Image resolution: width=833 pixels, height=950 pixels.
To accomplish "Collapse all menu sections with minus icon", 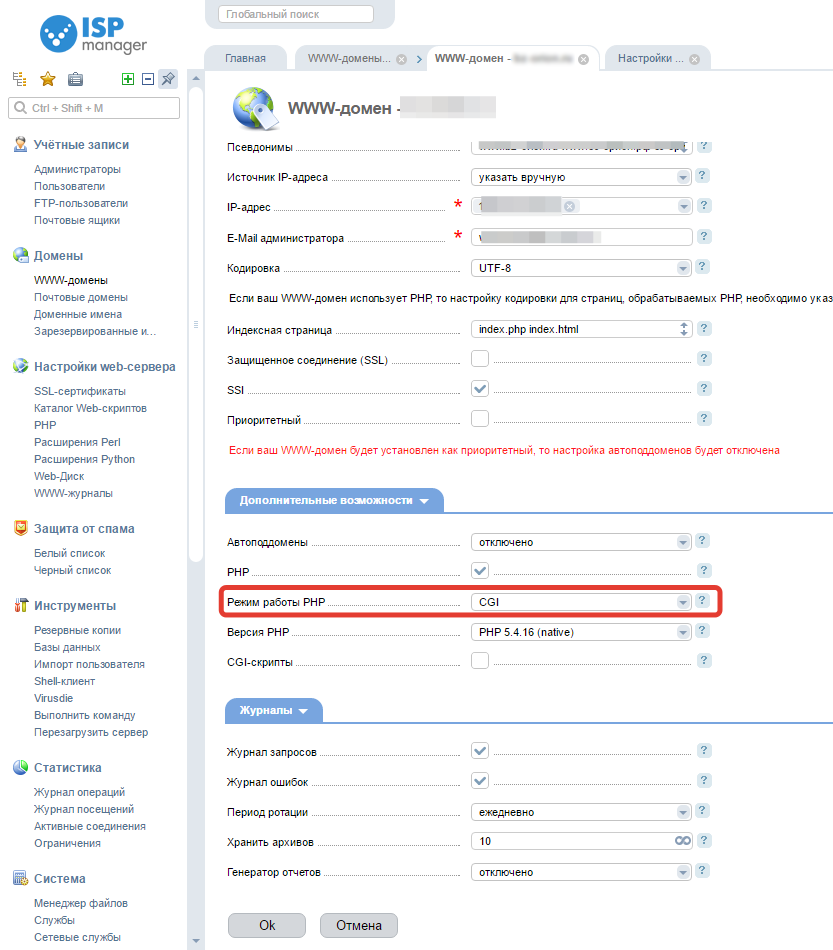I will 148,79.
